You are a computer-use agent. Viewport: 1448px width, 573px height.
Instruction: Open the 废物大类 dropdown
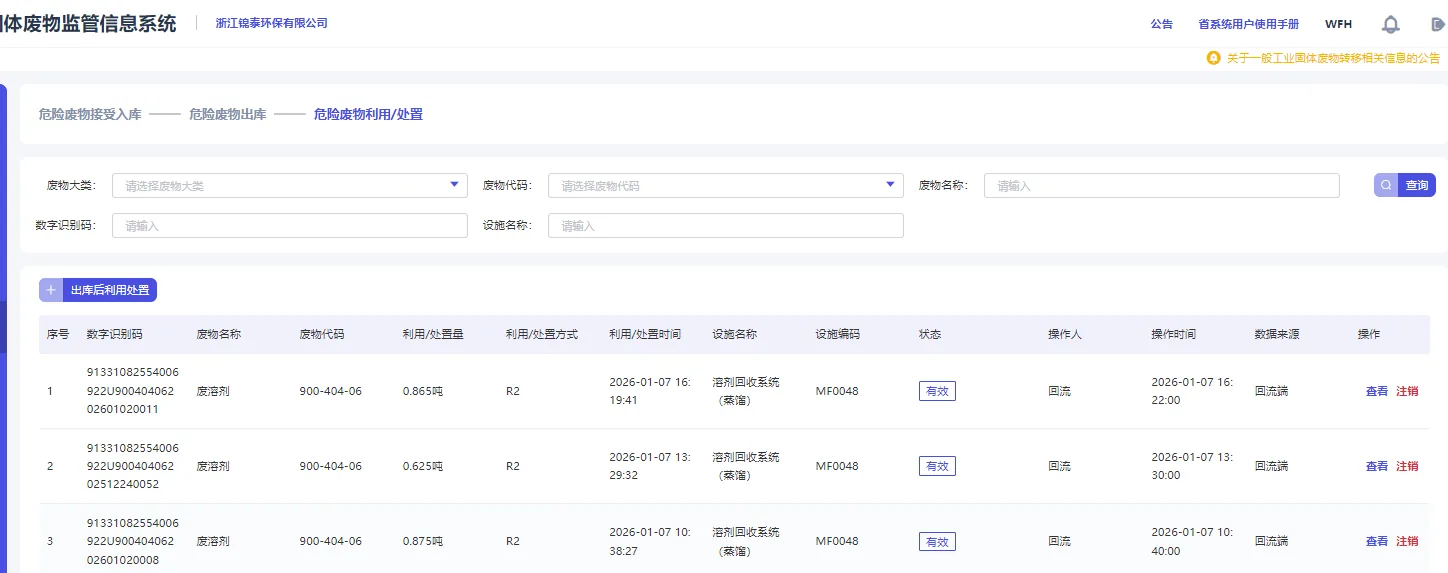pos(290,185)
